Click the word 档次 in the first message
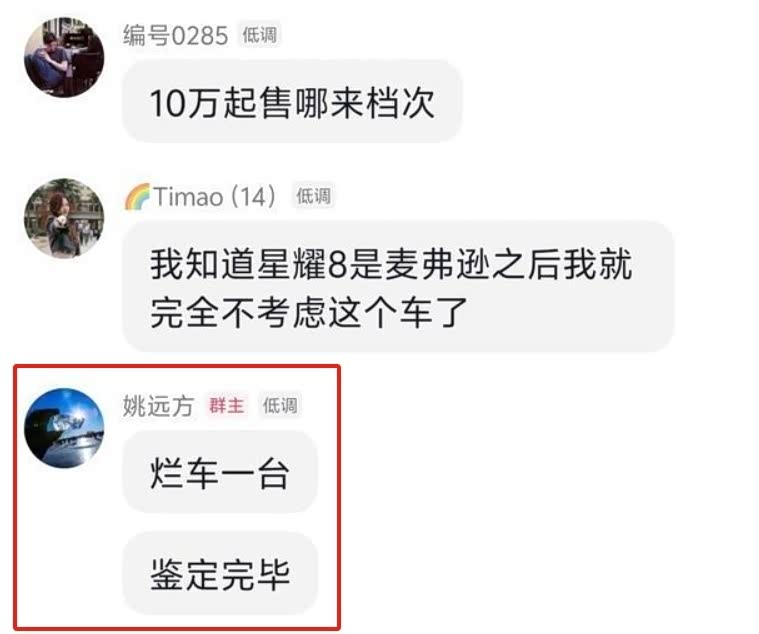Screen dimensions: 759x634 [x=399, y=103]
